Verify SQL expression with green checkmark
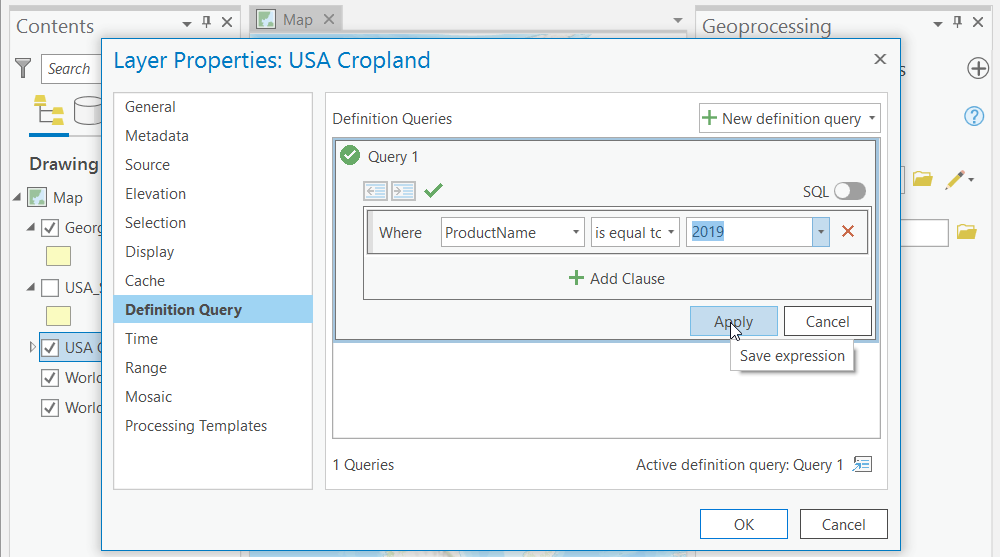The image size is (1000, 557). click(x=434, y=190)
